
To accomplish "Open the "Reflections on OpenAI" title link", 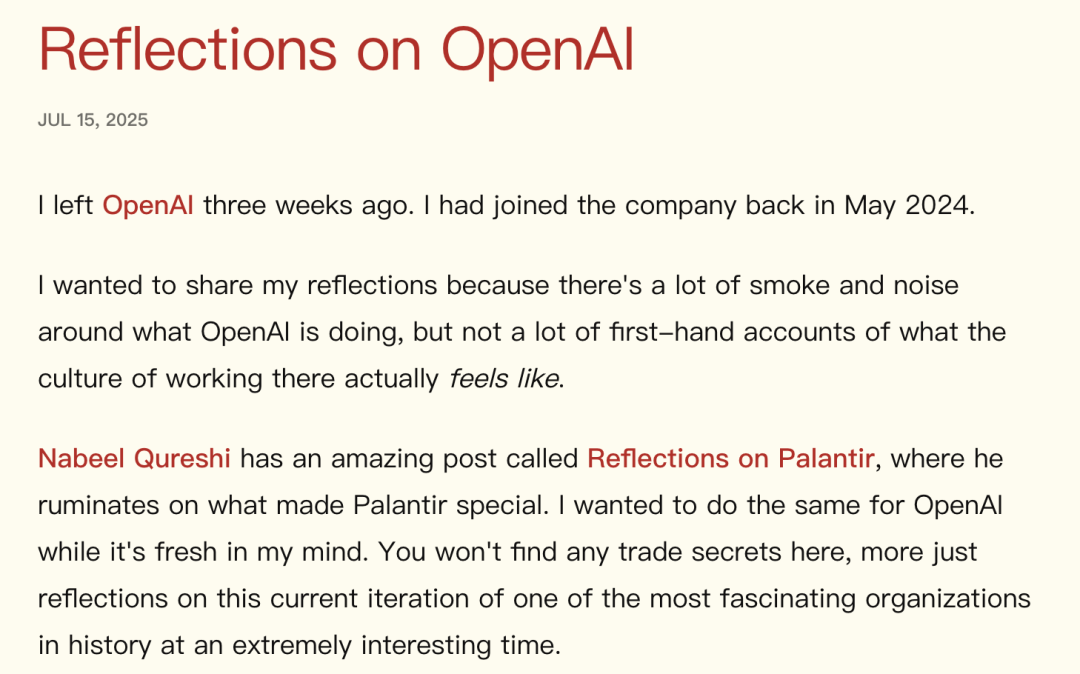I will coord(335,50).
